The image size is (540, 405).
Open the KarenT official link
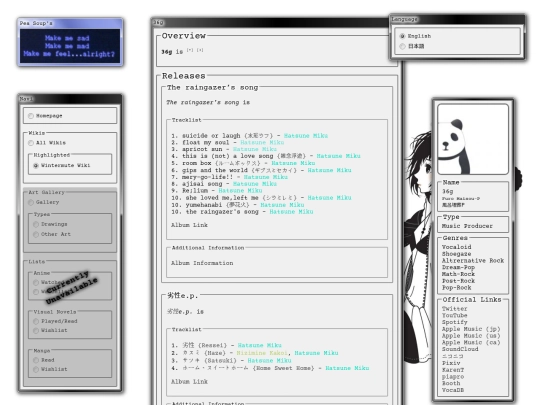pos(453,370)
